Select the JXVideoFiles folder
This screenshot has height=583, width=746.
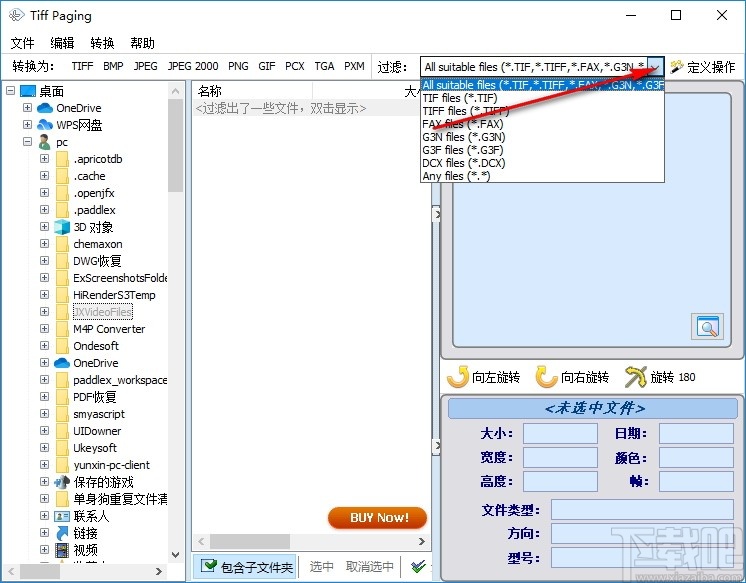(103, 312)
